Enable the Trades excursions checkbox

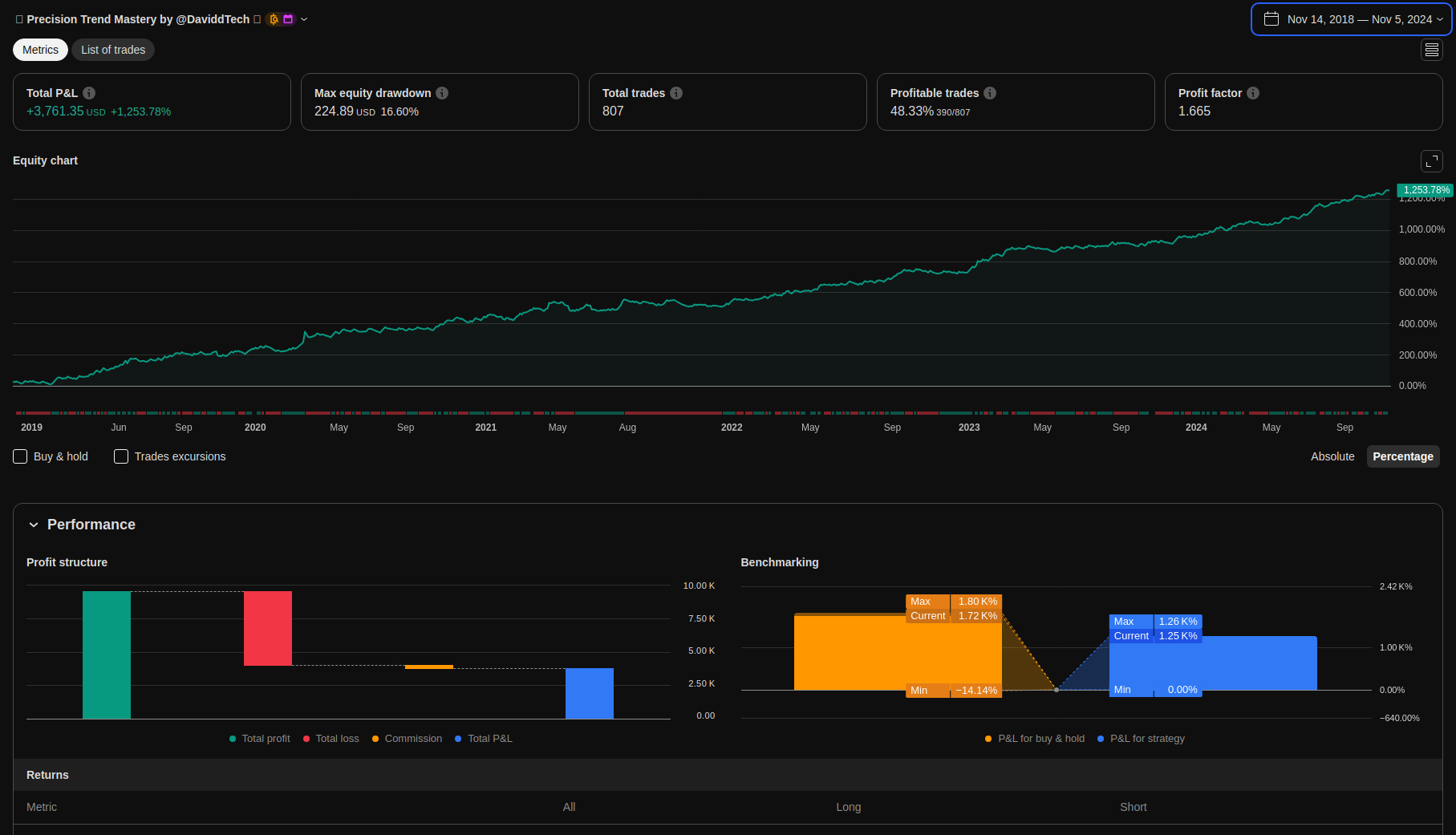[121, 456]
